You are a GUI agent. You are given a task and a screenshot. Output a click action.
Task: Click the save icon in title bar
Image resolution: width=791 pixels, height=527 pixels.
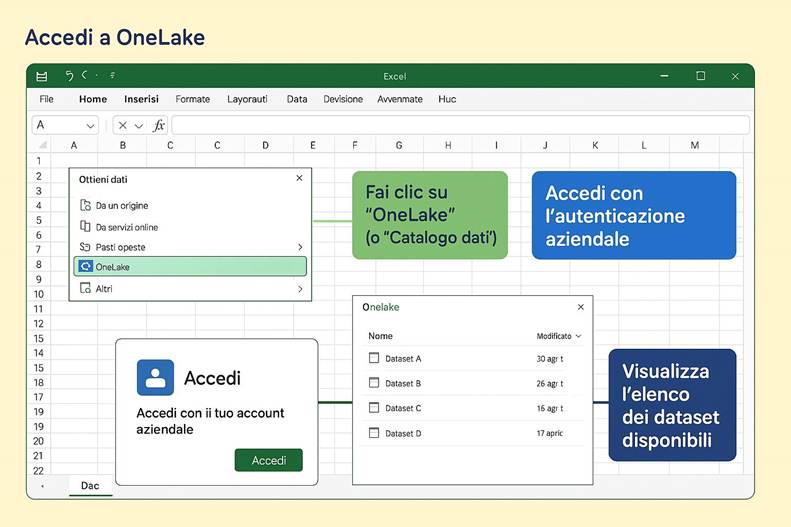point(42,76)
